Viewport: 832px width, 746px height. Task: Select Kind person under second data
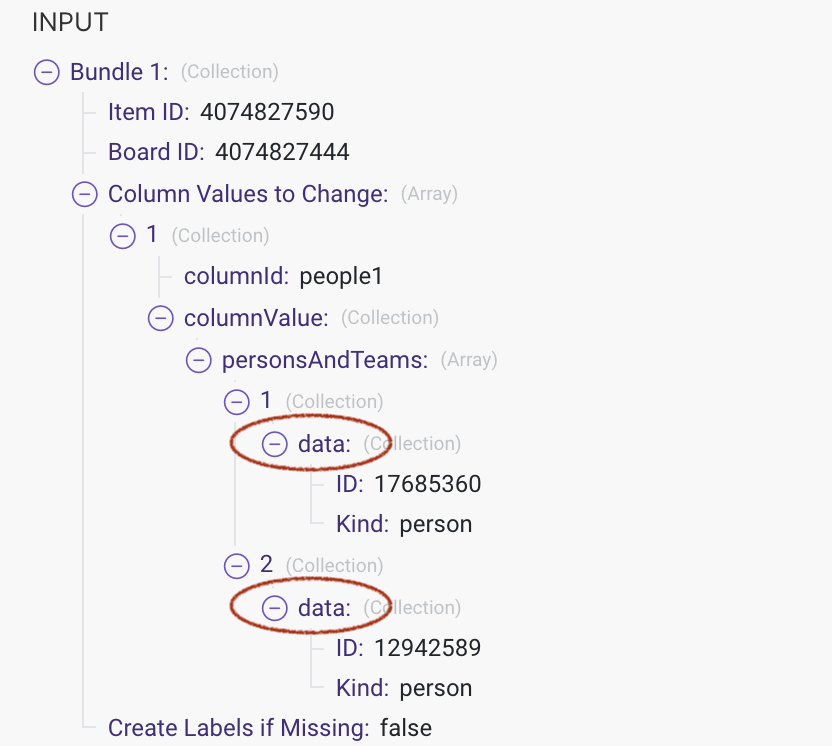[404, 689]
